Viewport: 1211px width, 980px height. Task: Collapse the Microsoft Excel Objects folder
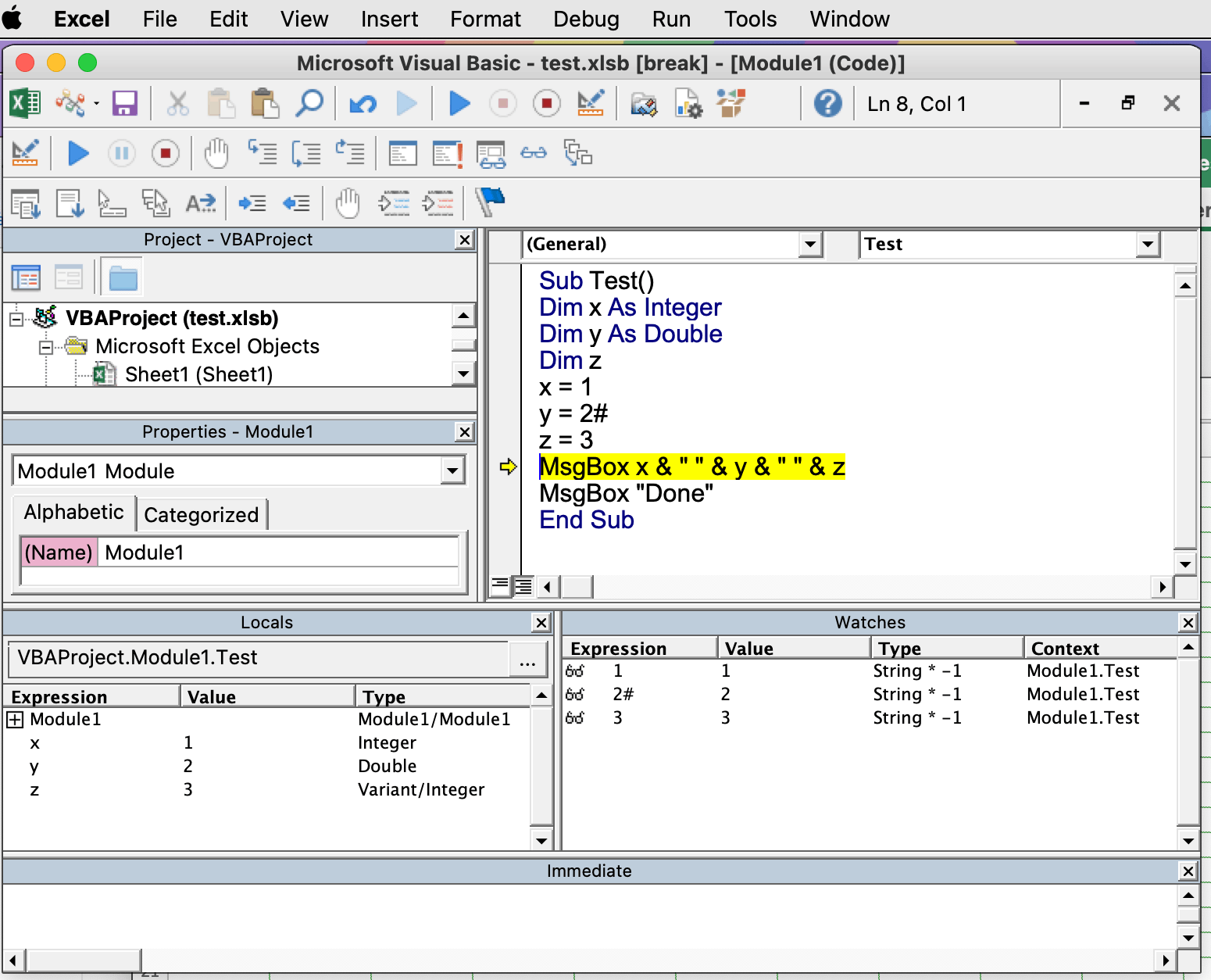(46, 347)
